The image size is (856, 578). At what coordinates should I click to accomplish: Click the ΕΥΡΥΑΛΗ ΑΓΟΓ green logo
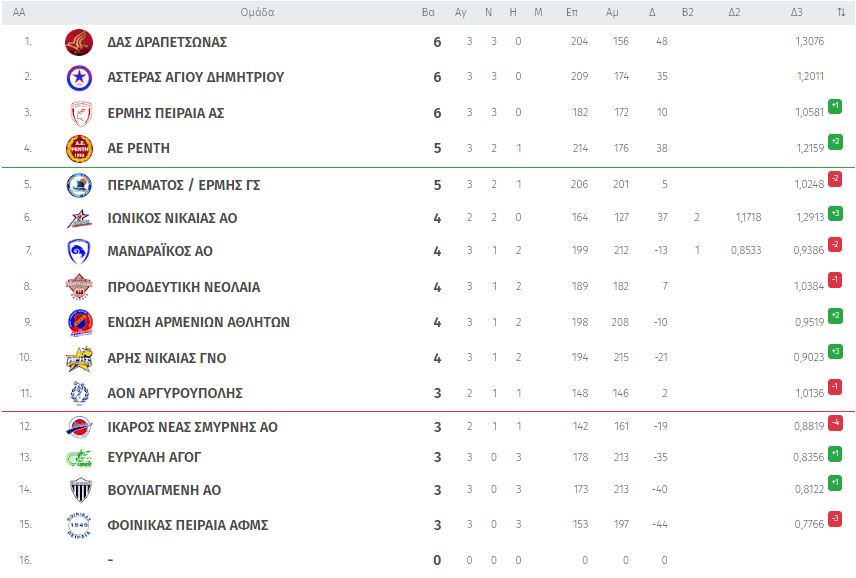tap(79, 457)
